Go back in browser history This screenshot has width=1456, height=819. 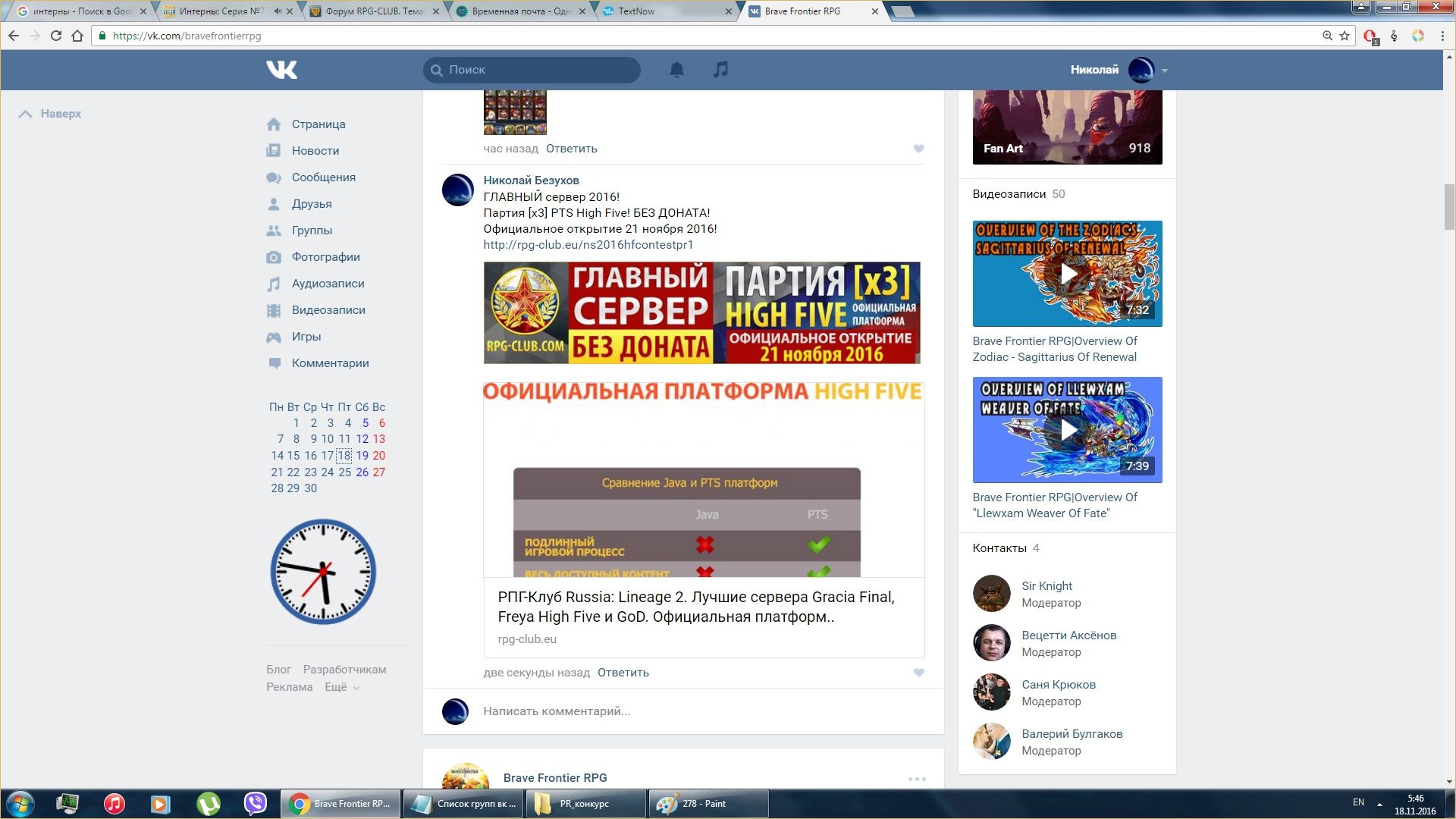coord(14,36)
